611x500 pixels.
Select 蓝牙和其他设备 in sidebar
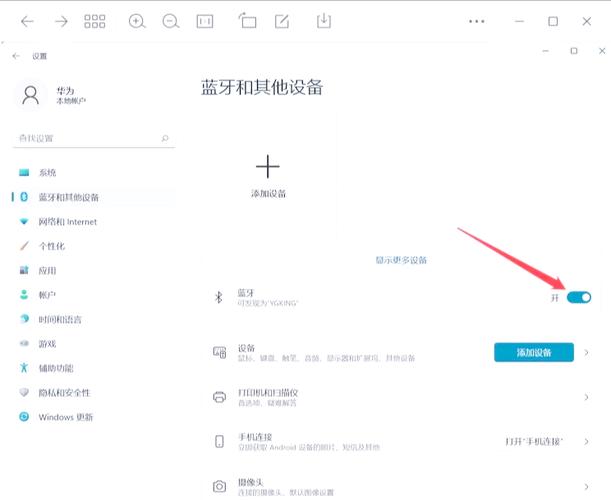tap(94, 197)
